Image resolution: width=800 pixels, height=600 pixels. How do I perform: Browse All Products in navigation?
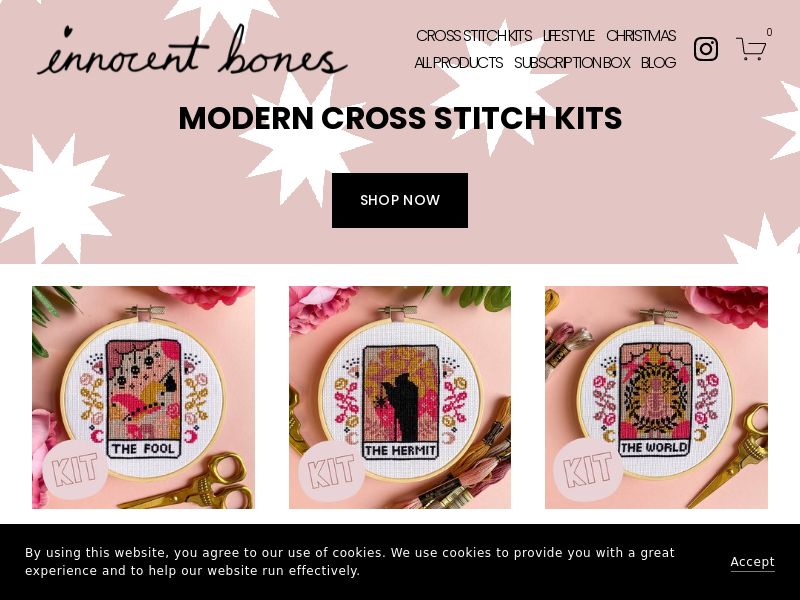[x=459, y=63]
